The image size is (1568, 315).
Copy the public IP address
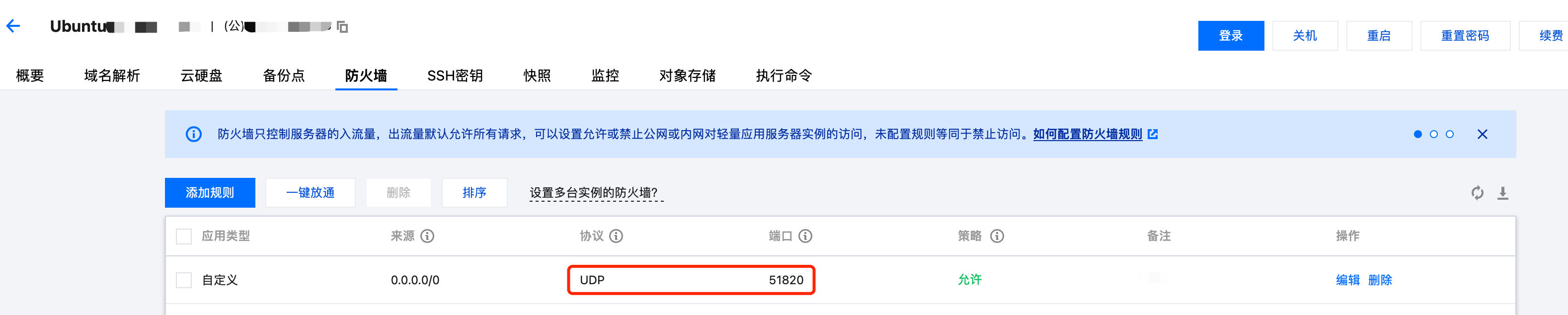click(343, 27)
